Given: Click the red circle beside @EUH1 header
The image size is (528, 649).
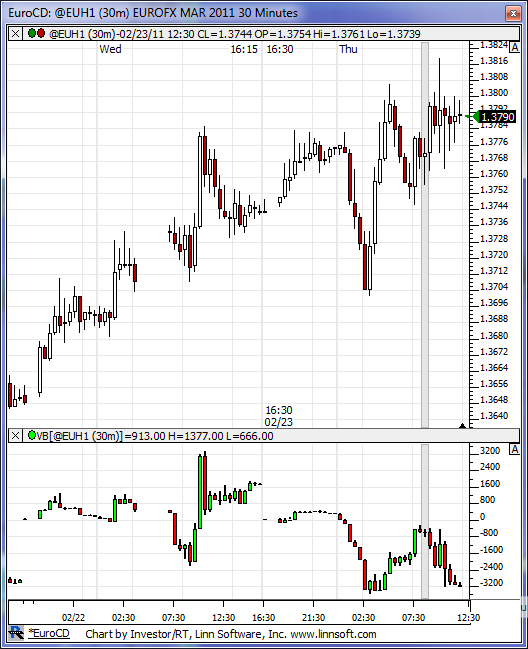Looking at the screenshot, I should pyautogui.click(x=41, y=33).
